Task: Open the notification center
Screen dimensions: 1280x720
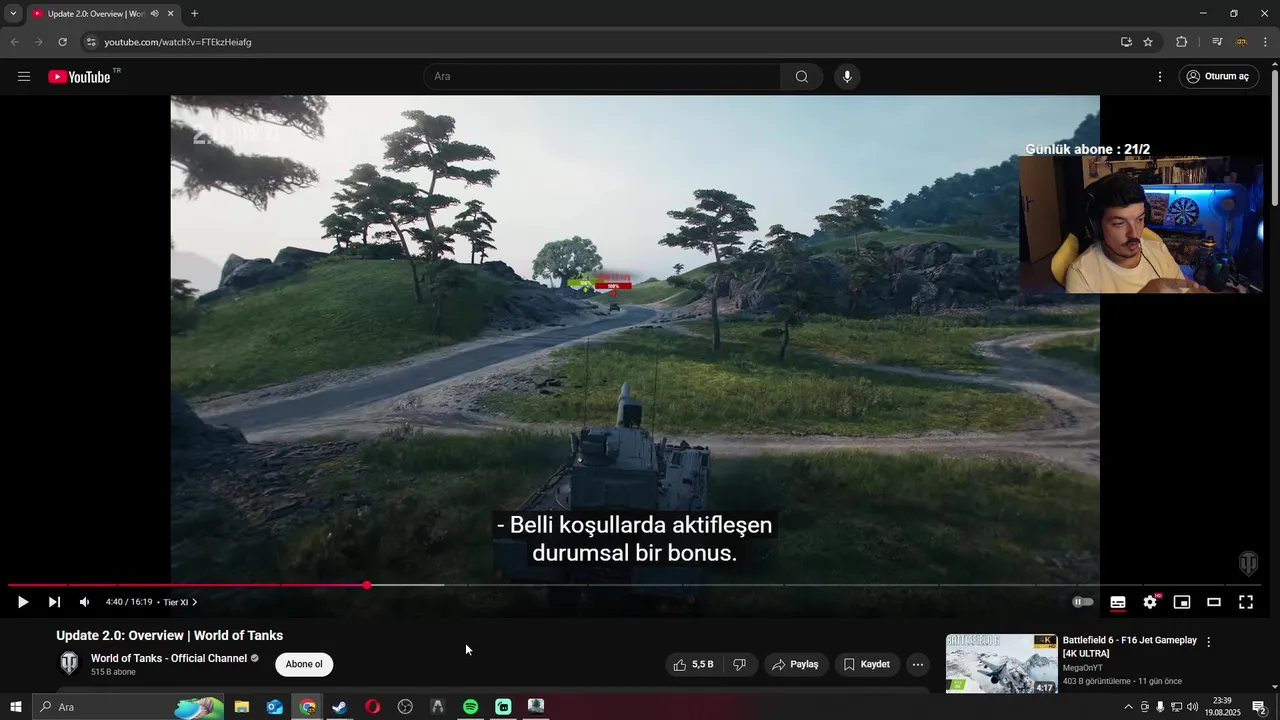Action: pos(1259,707)
